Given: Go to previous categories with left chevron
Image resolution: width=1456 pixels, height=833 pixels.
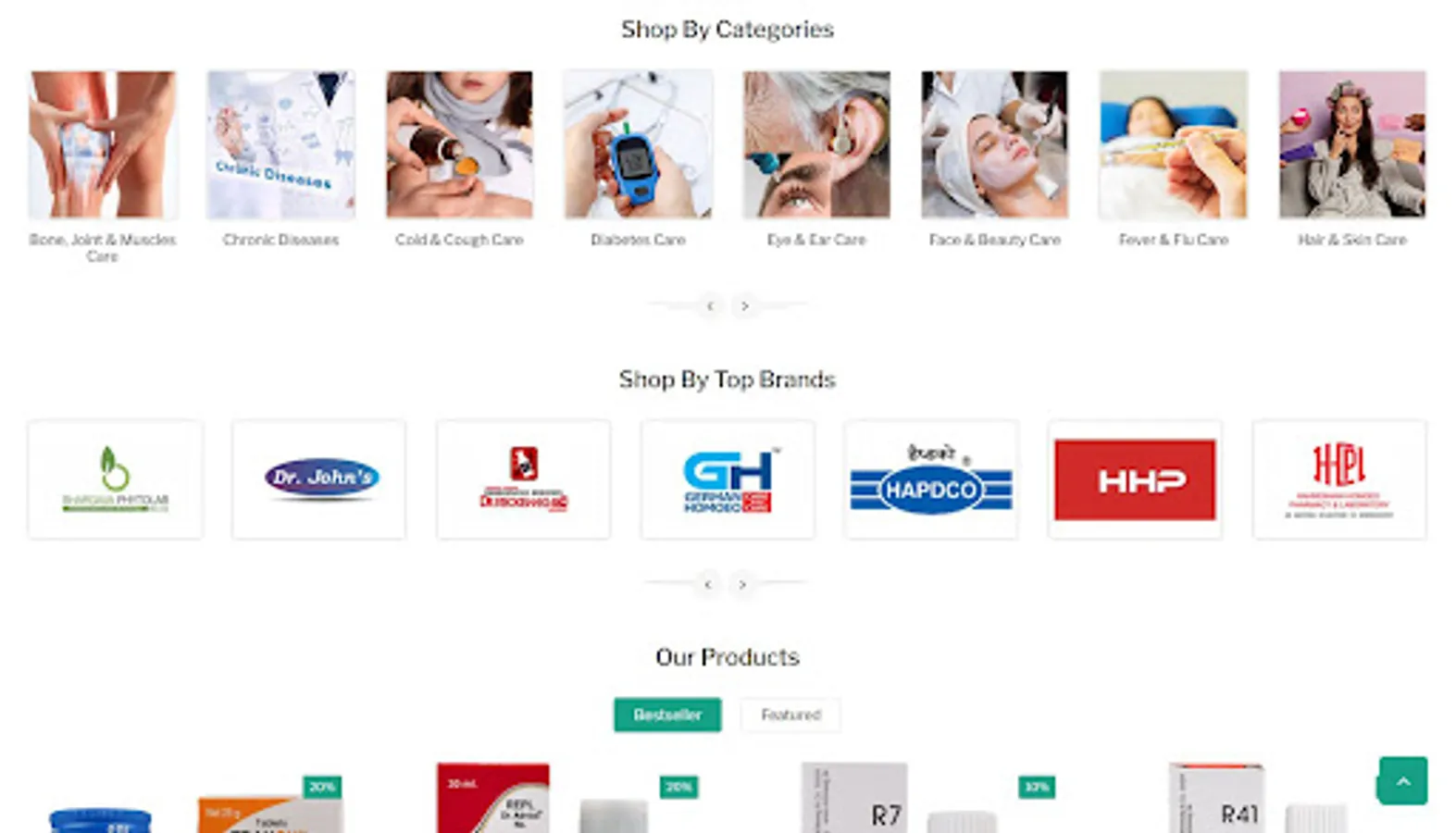Looking at the screenshot, I should pos(710,305).
